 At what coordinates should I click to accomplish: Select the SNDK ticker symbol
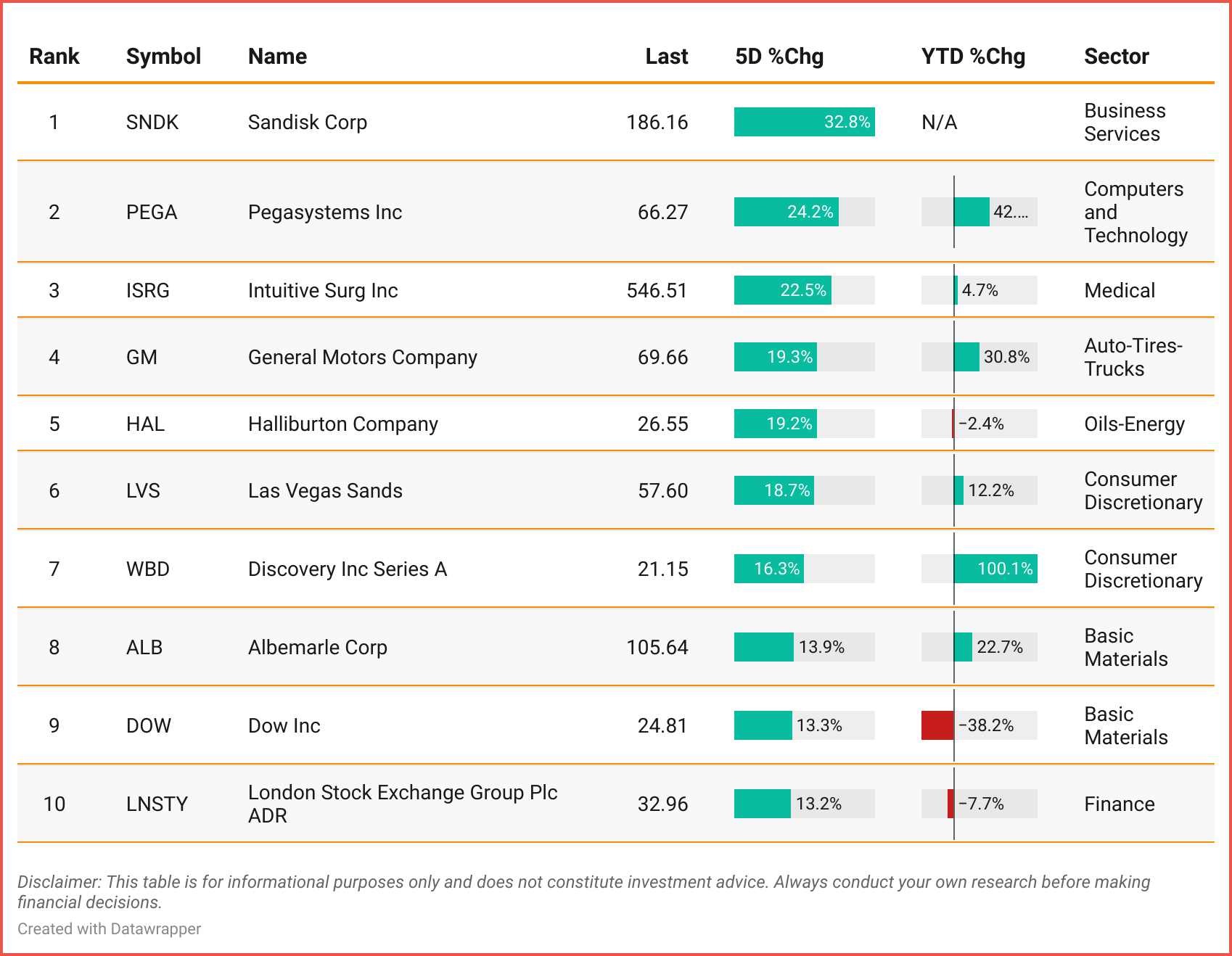click(152, 122)
